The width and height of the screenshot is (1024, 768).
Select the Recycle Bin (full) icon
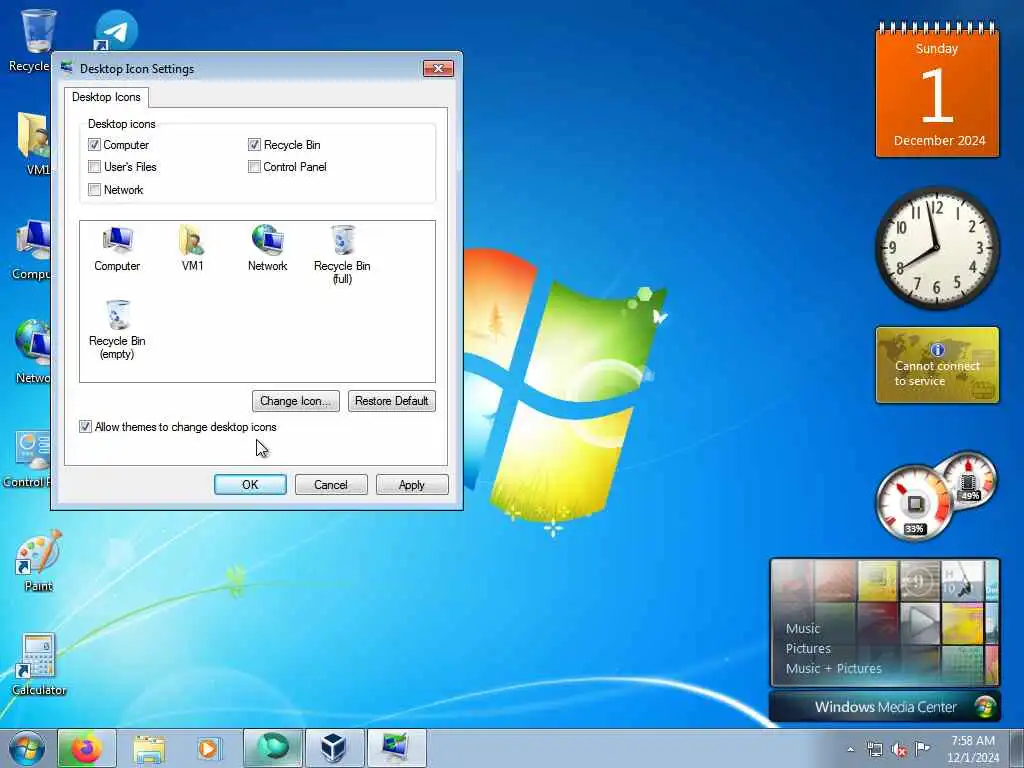point(342,255)
